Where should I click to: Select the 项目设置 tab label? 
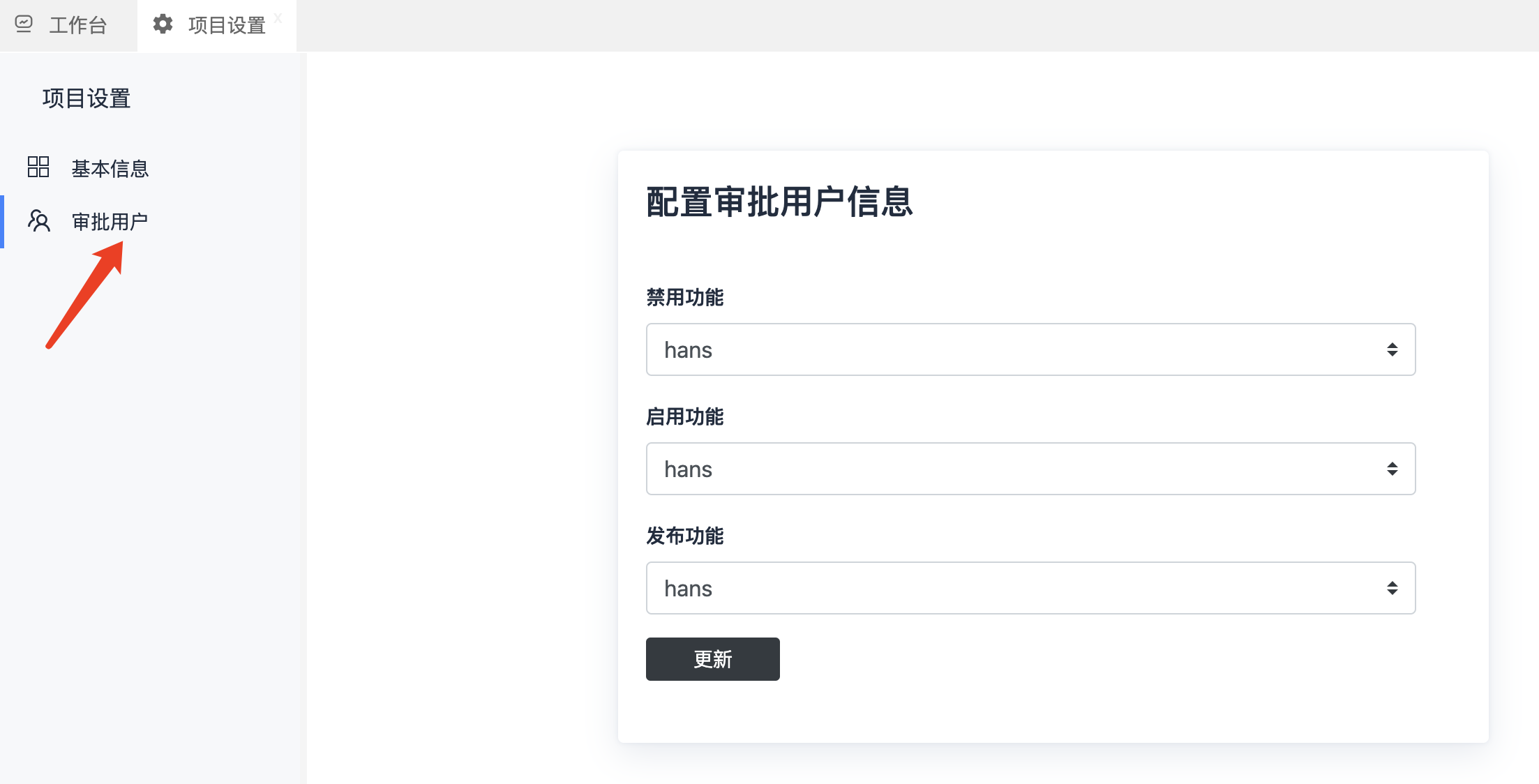(226, 26)
